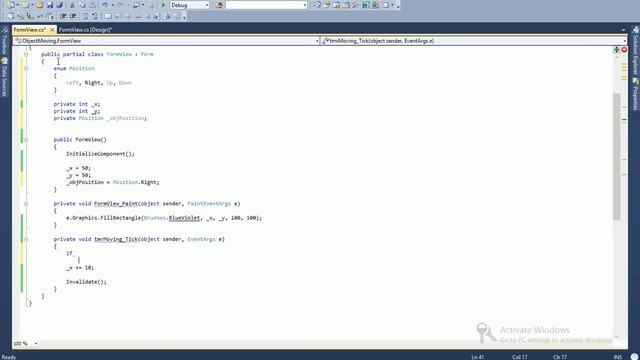Screen dimensions: 640x360
Task: Click the toolbar search input field
Action: tap(264, 5)
